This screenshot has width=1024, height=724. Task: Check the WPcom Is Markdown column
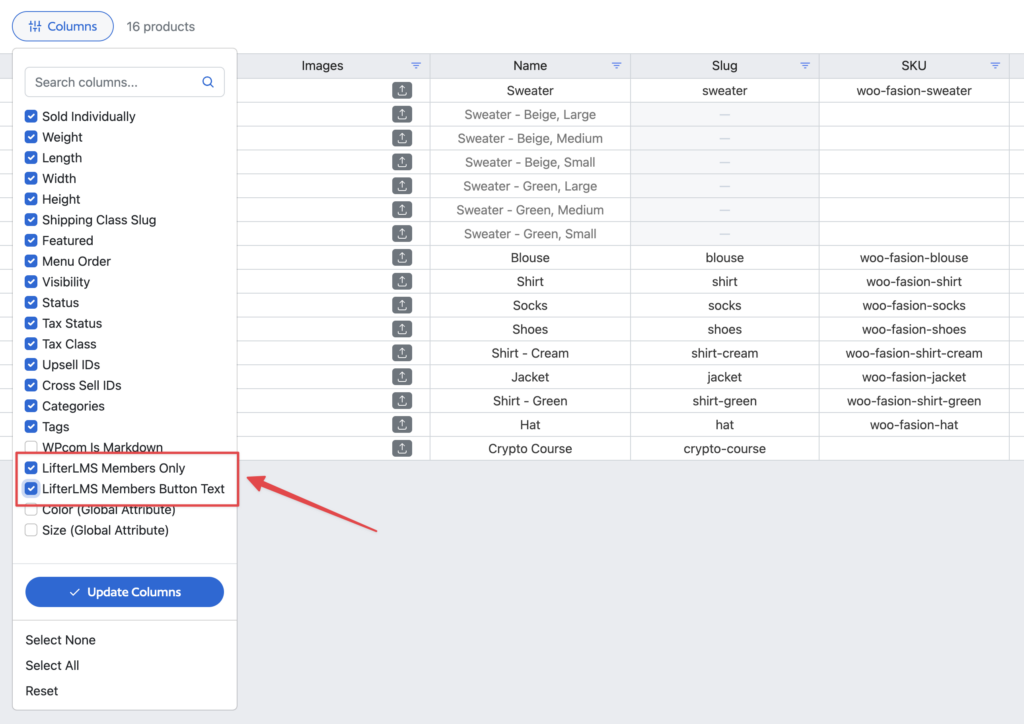coord(31,447)
